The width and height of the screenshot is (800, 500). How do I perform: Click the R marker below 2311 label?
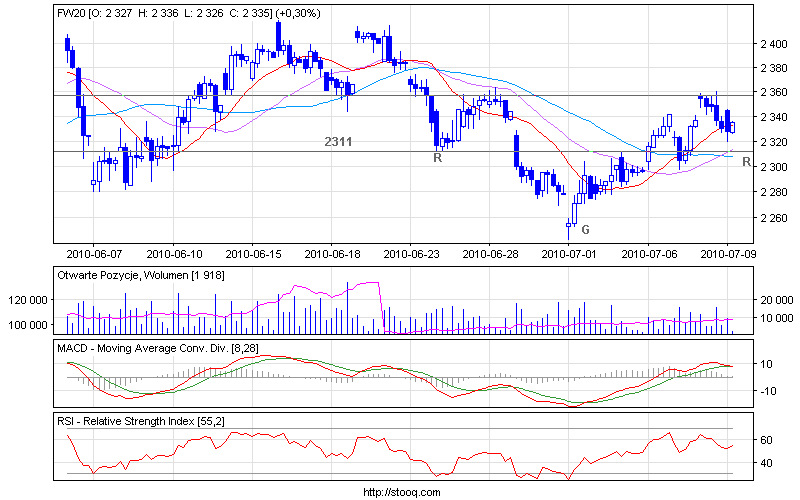(437, 158)
